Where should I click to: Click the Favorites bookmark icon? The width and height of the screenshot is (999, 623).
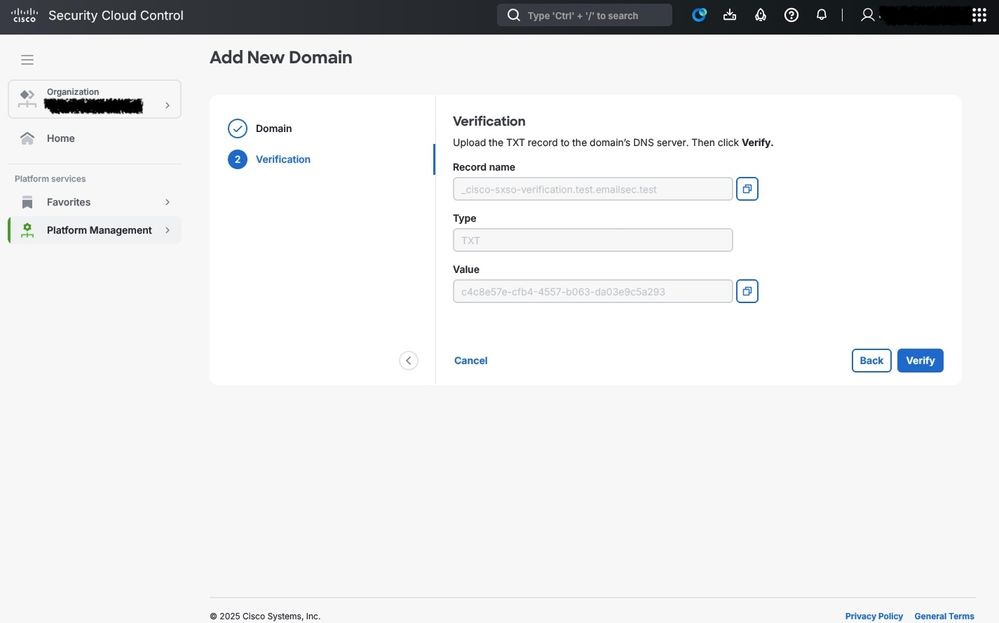[x=27, y=202]
